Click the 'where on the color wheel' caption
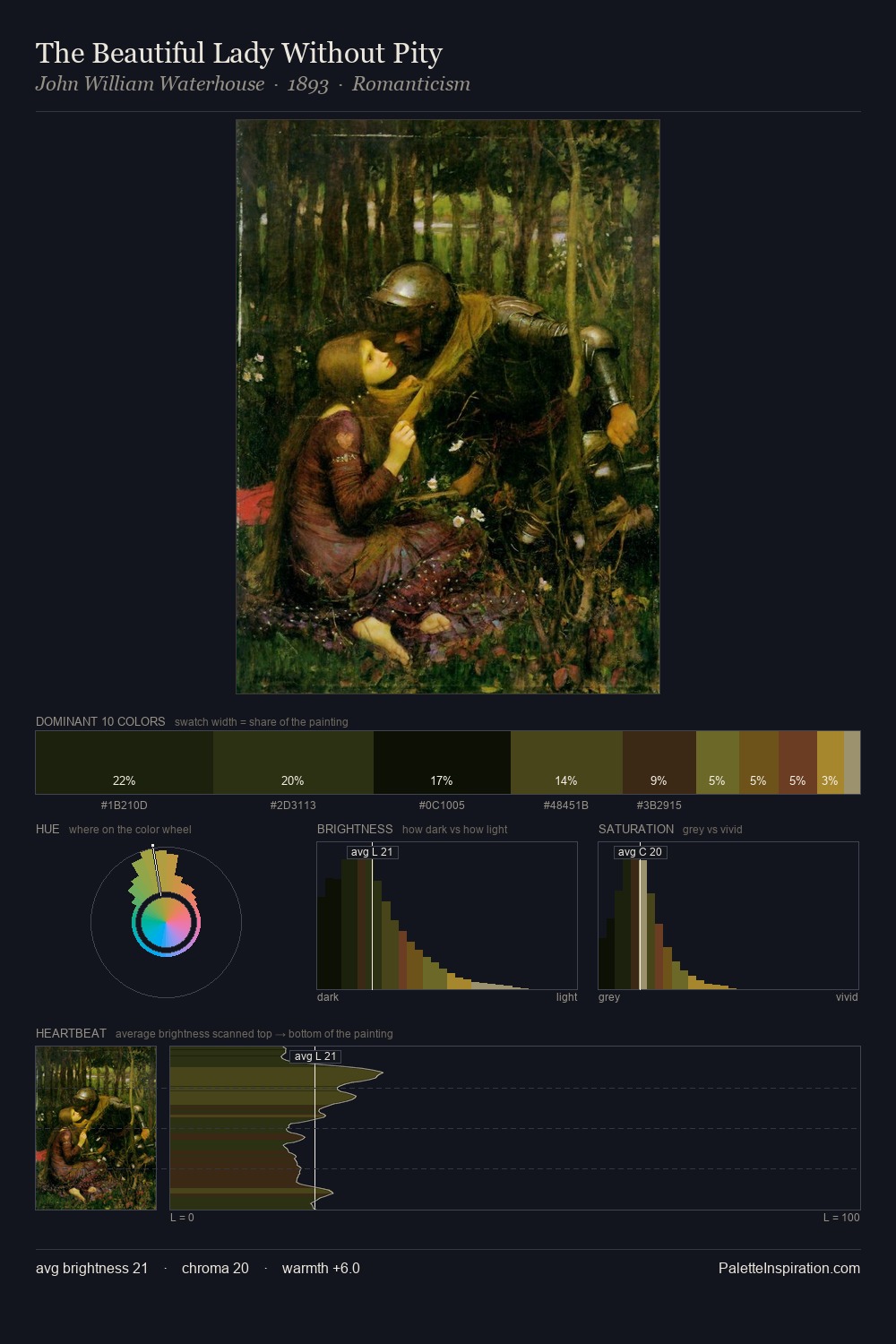The image size is (896, 1344). [x=130, y=830]
